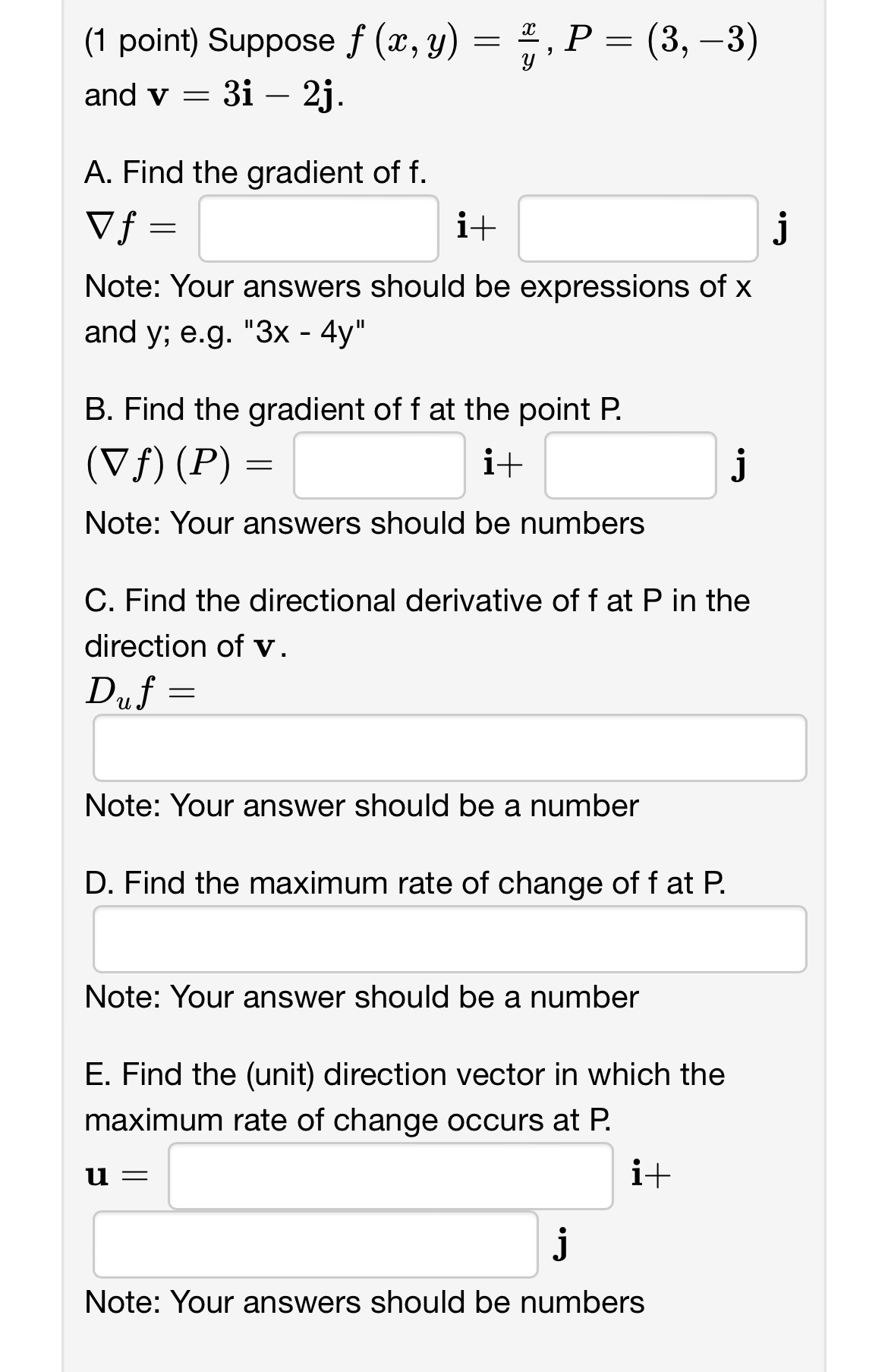
Task: Click the heading 'Find the gradient of f'
Action: [x=255, y=172]
